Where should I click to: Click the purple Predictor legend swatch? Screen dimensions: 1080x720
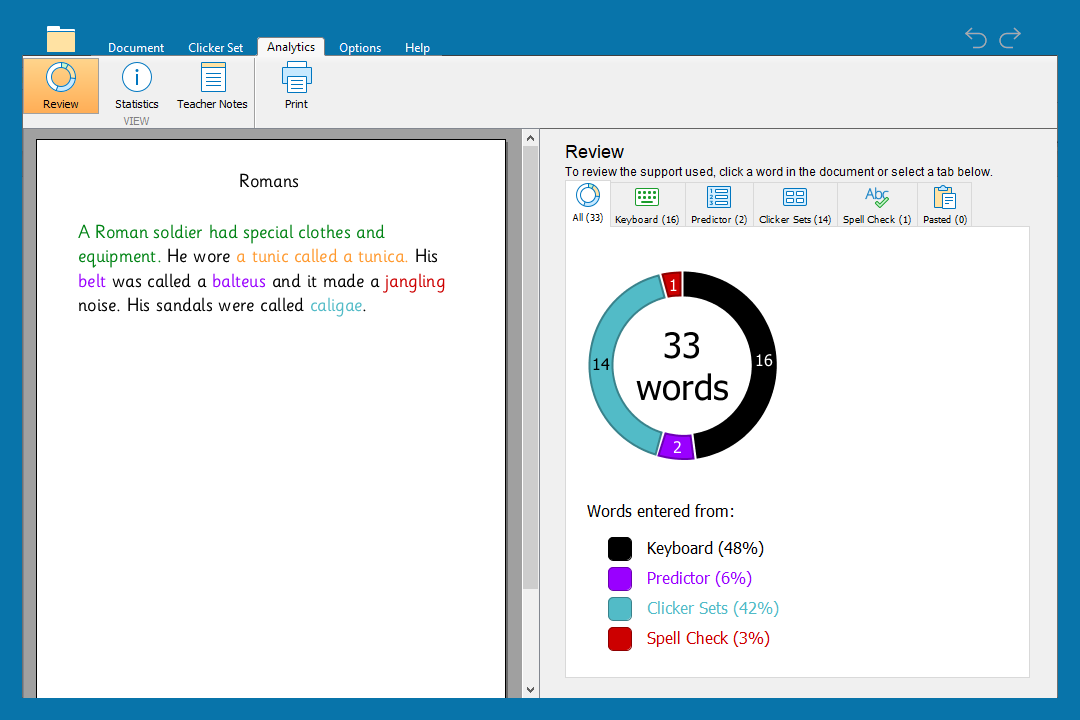point(620,579)
